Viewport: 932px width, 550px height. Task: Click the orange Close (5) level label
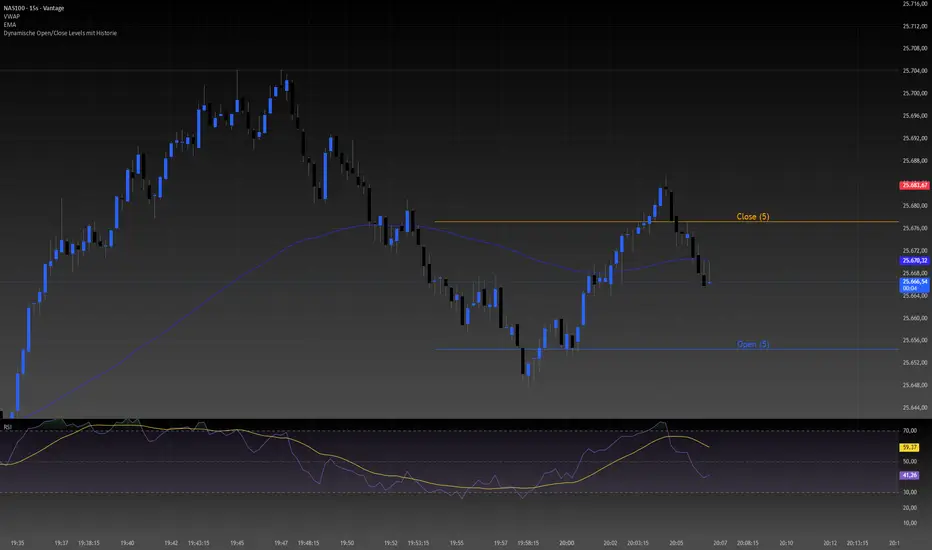(x=752, y=216)
